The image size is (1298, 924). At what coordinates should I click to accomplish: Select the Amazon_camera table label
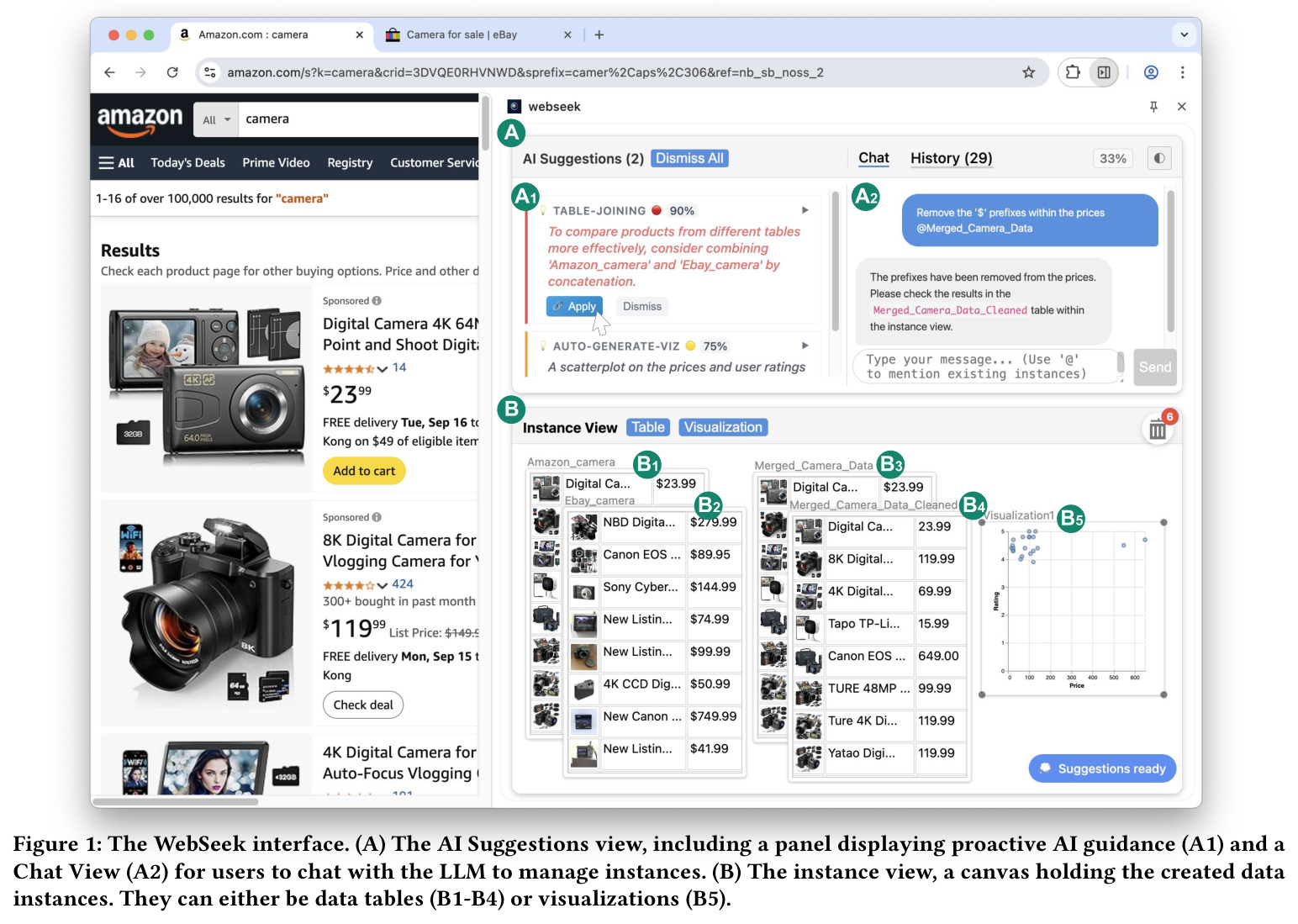[571, 462]
